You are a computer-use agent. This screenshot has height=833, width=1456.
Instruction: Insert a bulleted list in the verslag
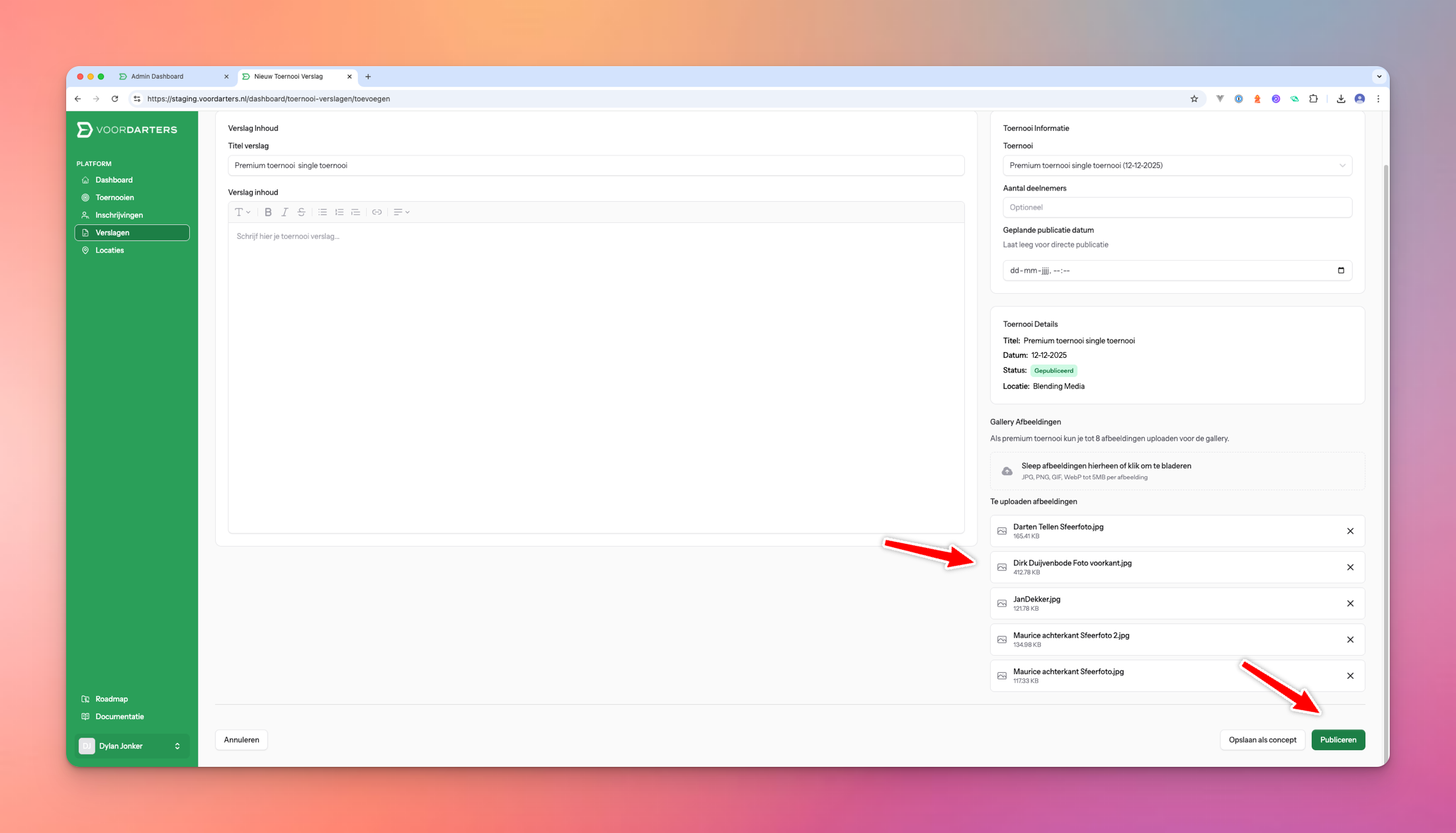click(x=322, y=212)
